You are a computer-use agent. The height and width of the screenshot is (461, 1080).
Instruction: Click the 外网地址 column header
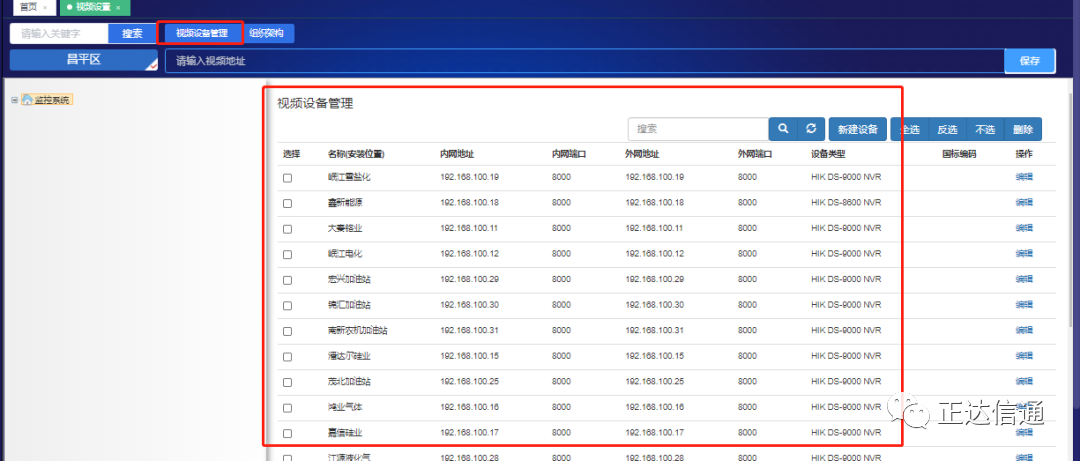[x=643, y=154]
